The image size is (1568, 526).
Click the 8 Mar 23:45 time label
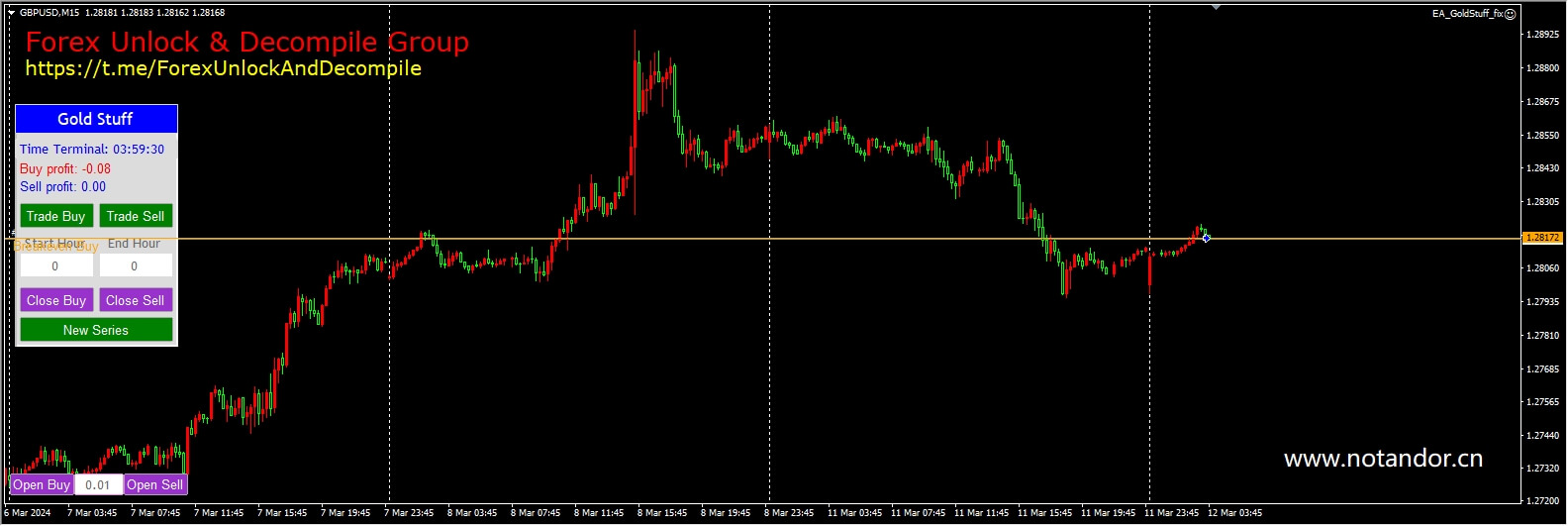[x=789, y=513]
